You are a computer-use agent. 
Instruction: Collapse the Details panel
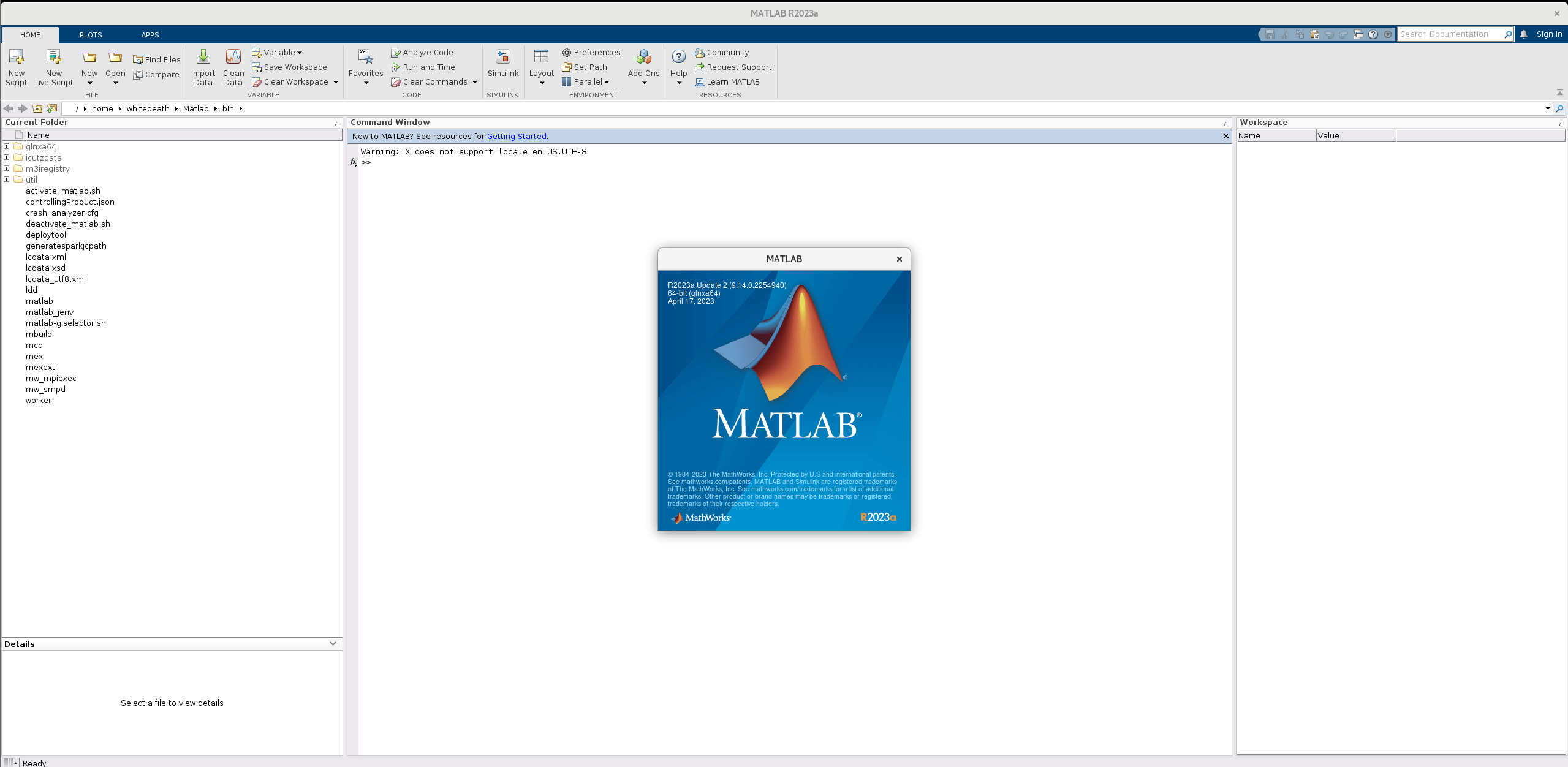click(x=333, y=643)
